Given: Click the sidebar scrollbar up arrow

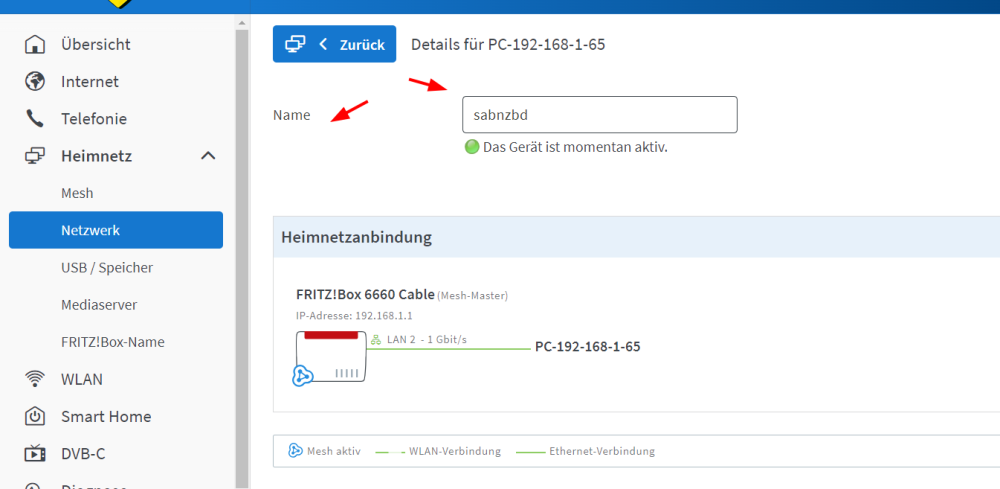Looking at the screenshot, I should pyautogui.click(x=242, y=22).
